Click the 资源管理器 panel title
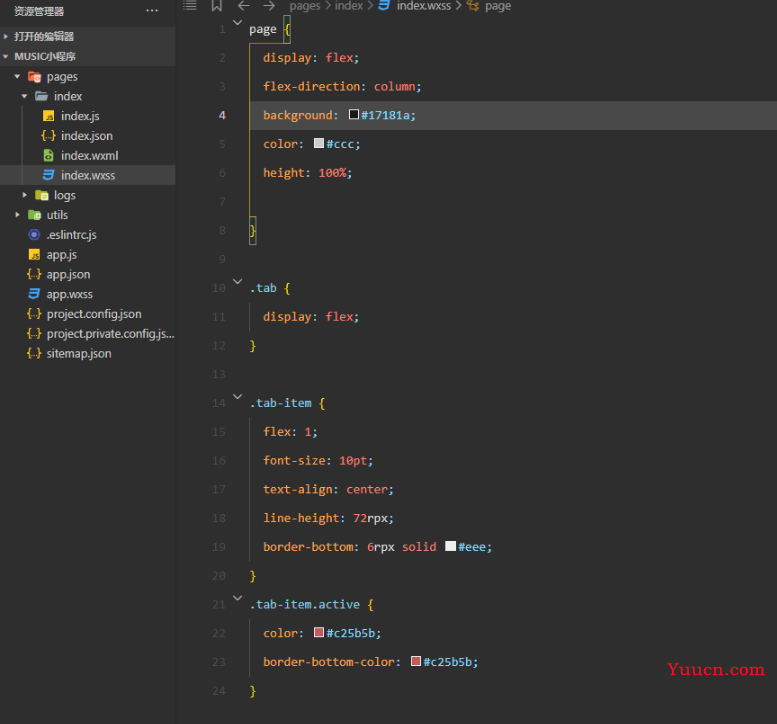777x724 pixels. click(39, 11)
